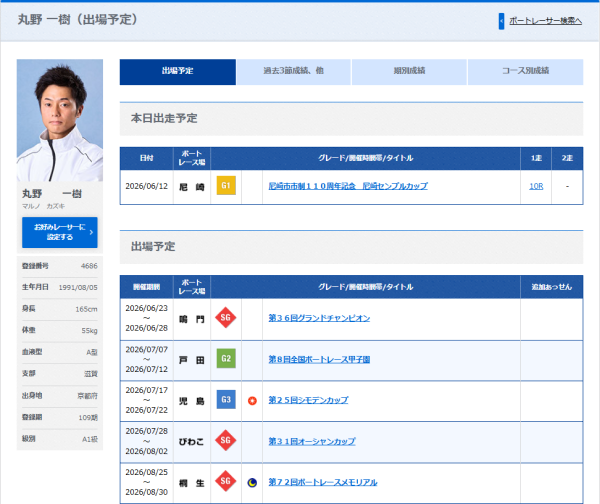Click the SG badge in the Kiryu row
The width and height of the screenshot is (600, 504).
coord(226,481)
